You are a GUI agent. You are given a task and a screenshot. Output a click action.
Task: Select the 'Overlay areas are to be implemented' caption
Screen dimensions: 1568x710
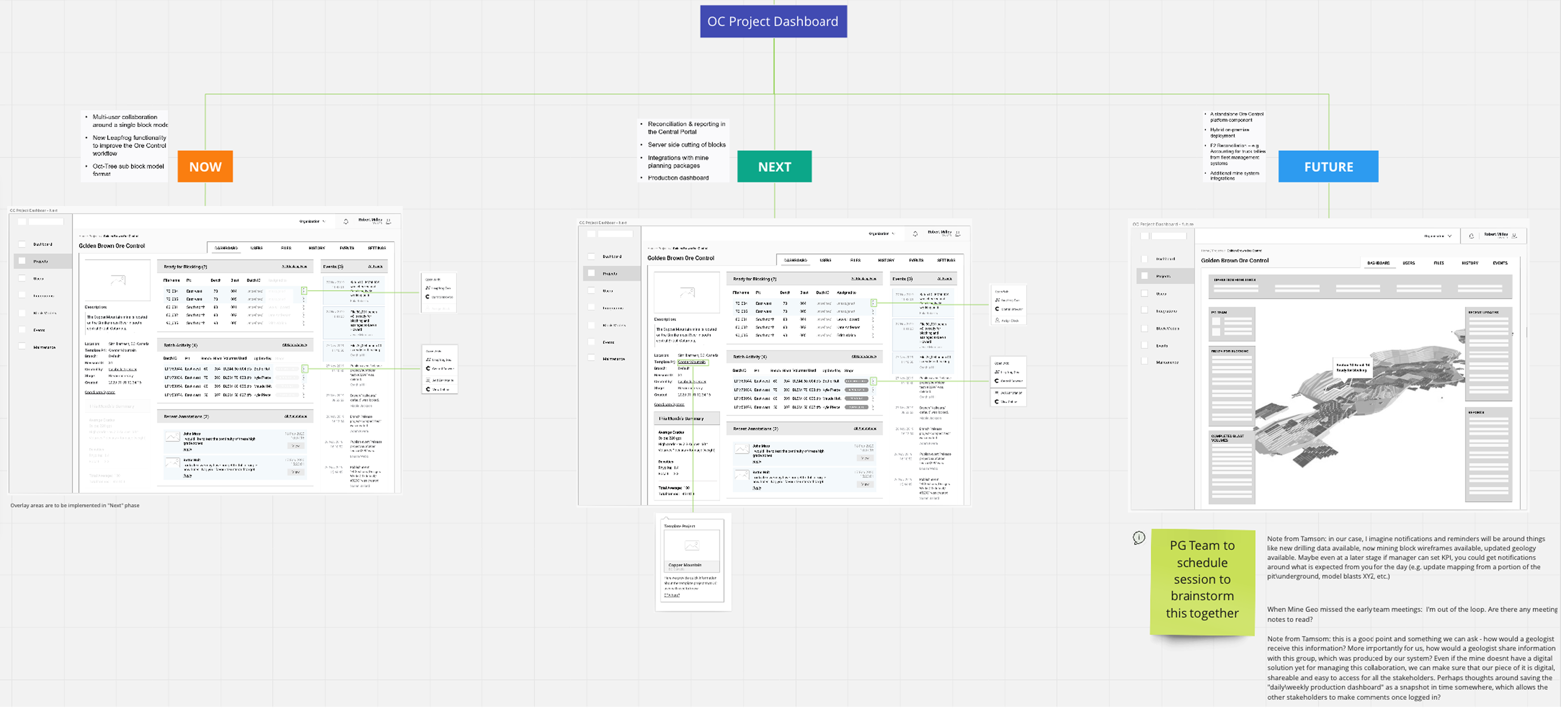[x=76, y=507]
